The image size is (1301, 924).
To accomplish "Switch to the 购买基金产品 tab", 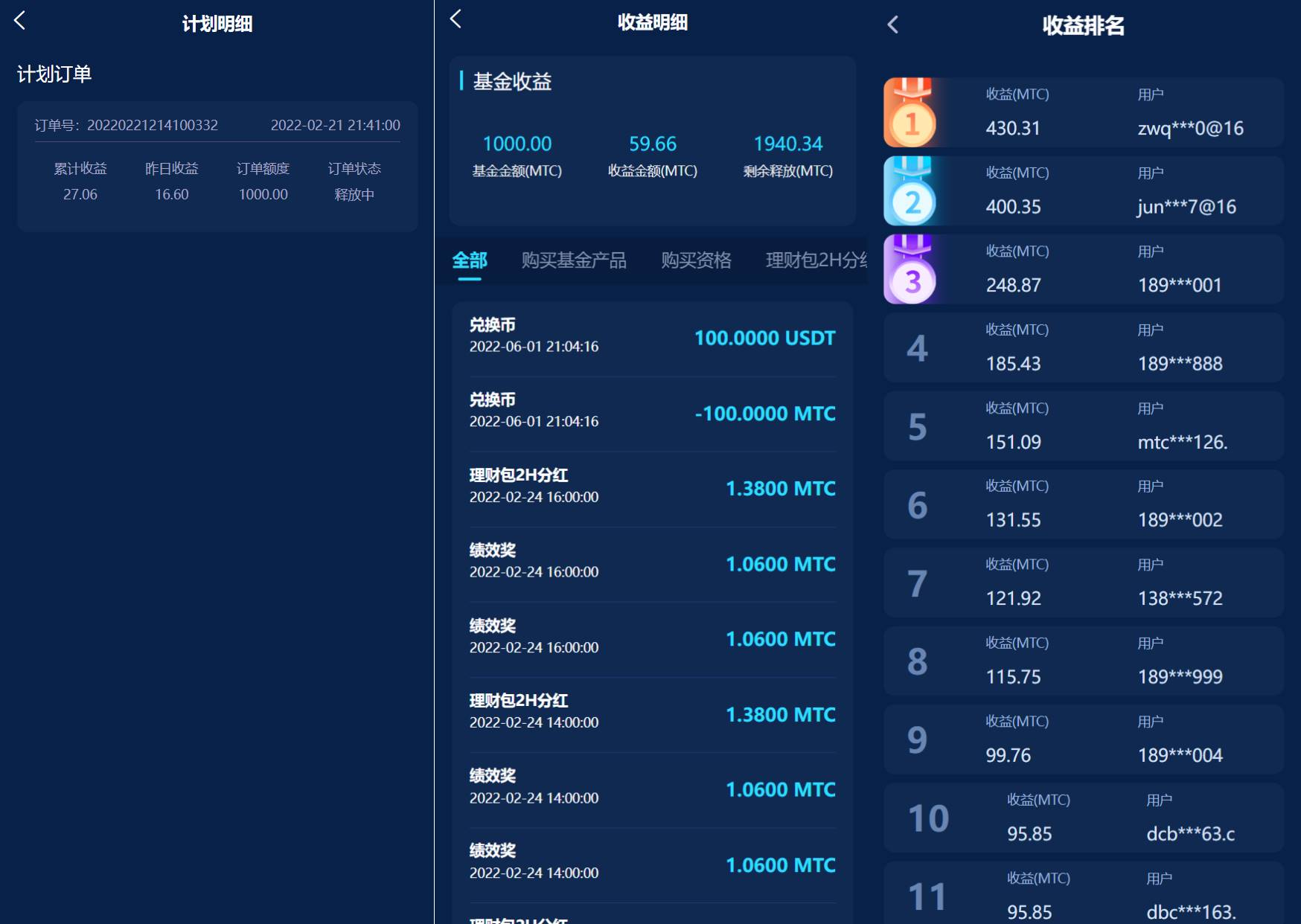I will click(x=573, y=260).
